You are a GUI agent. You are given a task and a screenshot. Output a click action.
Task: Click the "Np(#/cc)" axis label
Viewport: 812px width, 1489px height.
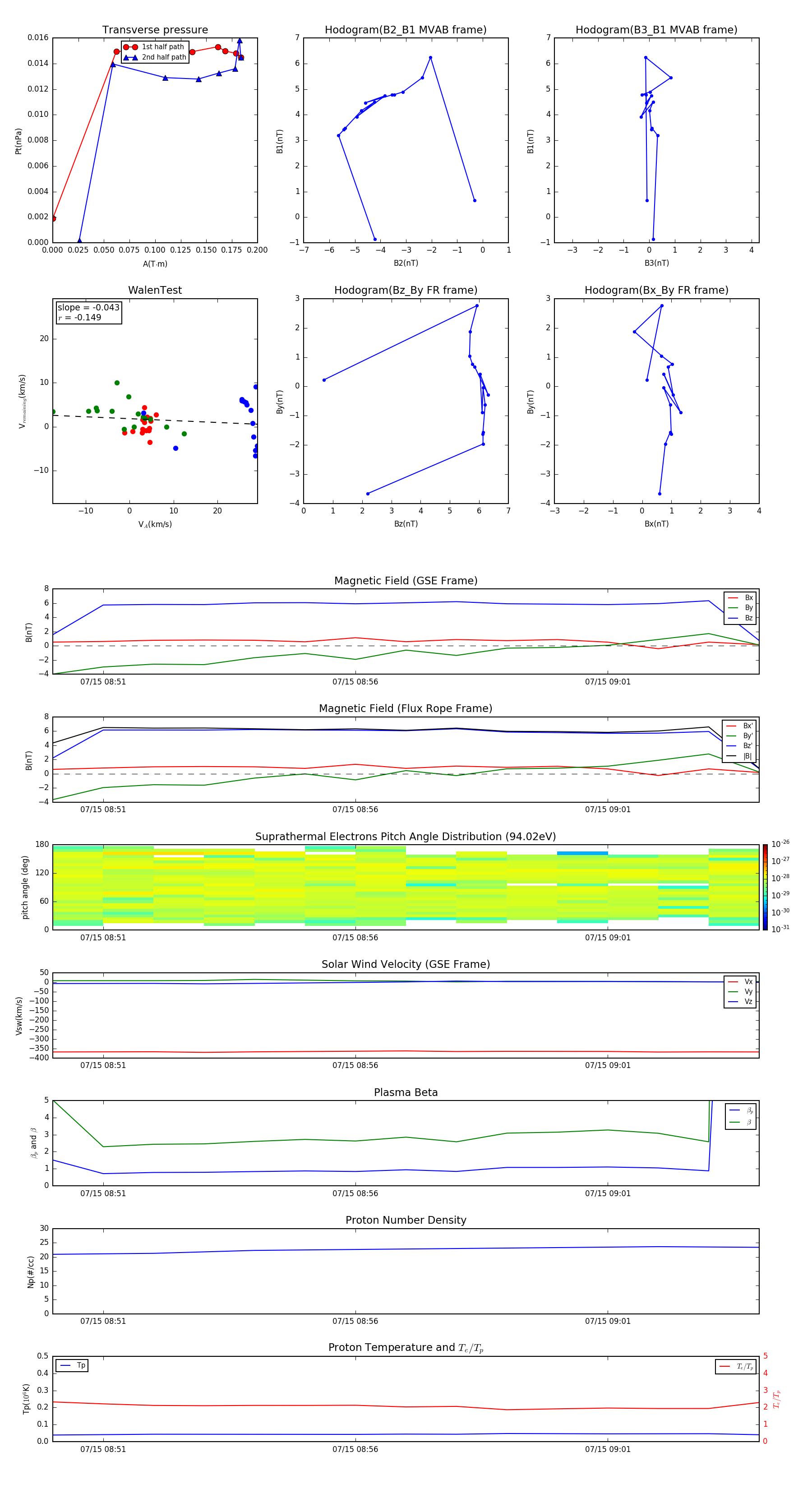[x=31, y=1271]
